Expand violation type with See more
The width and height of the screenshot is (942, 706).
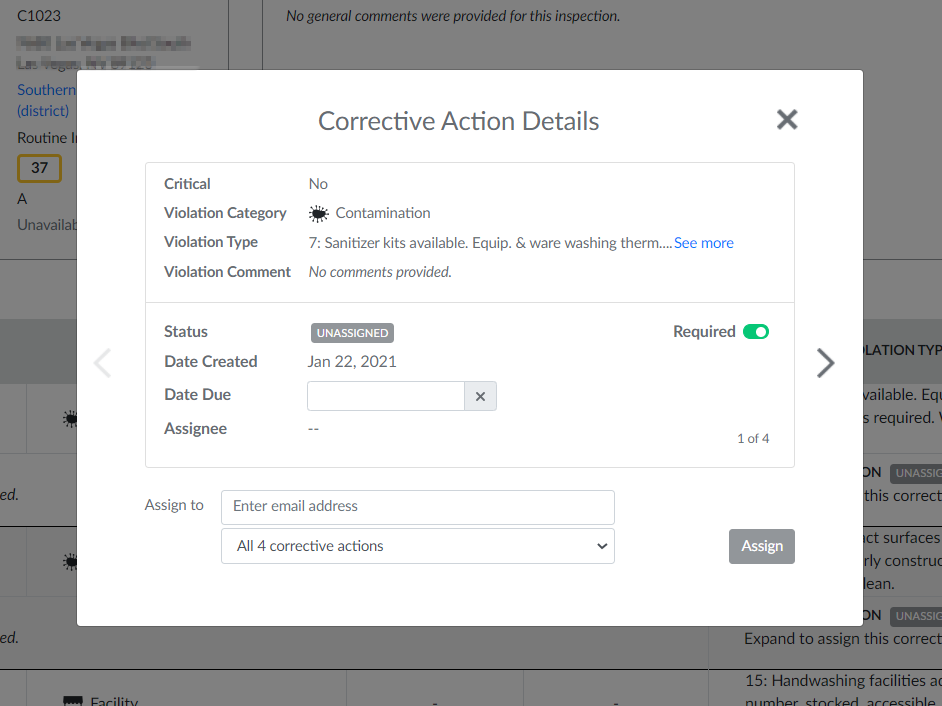tap(703, 243)
